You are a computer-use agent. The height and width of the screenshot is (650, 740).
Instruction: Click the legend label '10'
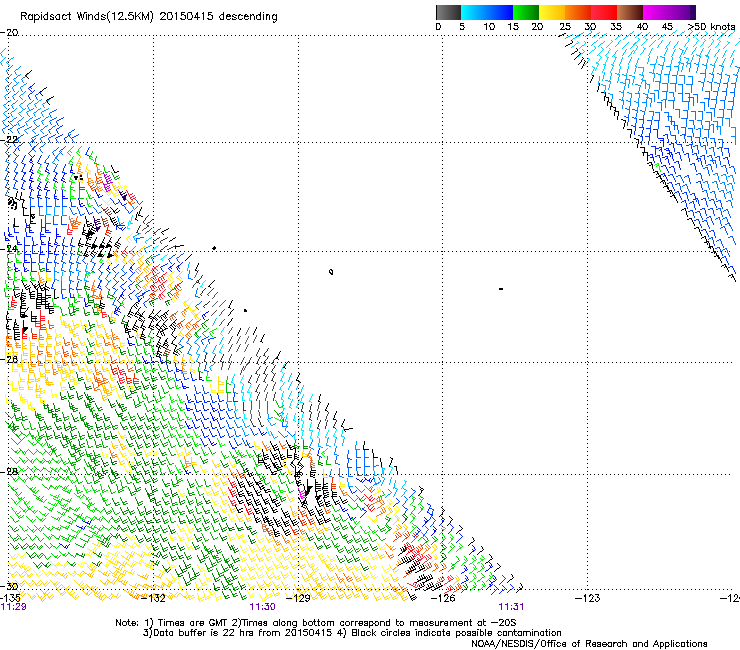tap(489, 27)
